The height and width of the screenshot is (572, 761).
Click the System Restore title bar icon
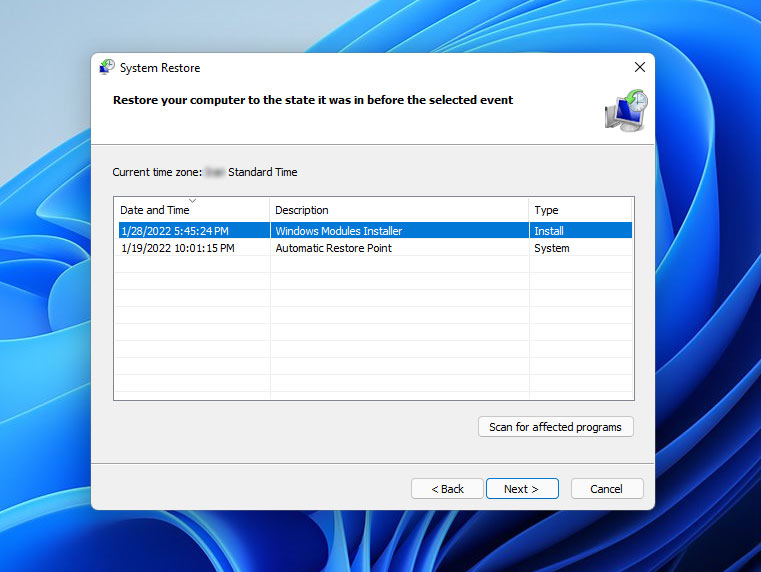coord(107,68)
